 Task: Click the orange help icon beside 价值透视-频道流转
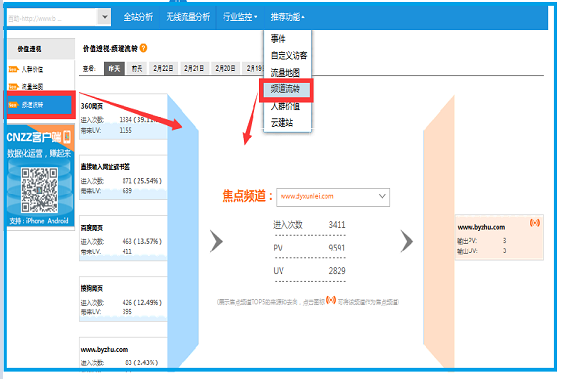[143, 48]
